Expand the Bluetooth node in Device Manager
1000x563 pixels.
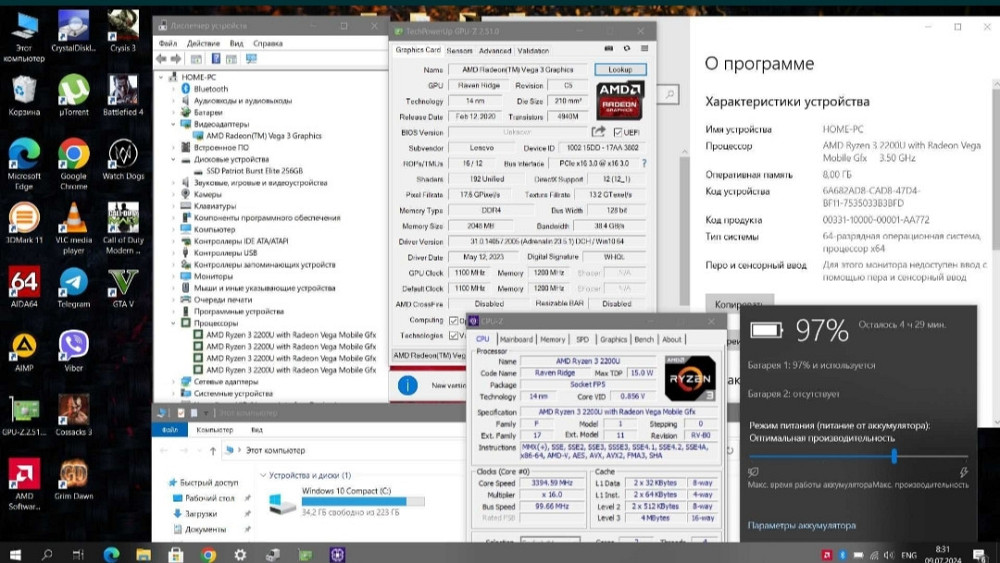point(173,89)
